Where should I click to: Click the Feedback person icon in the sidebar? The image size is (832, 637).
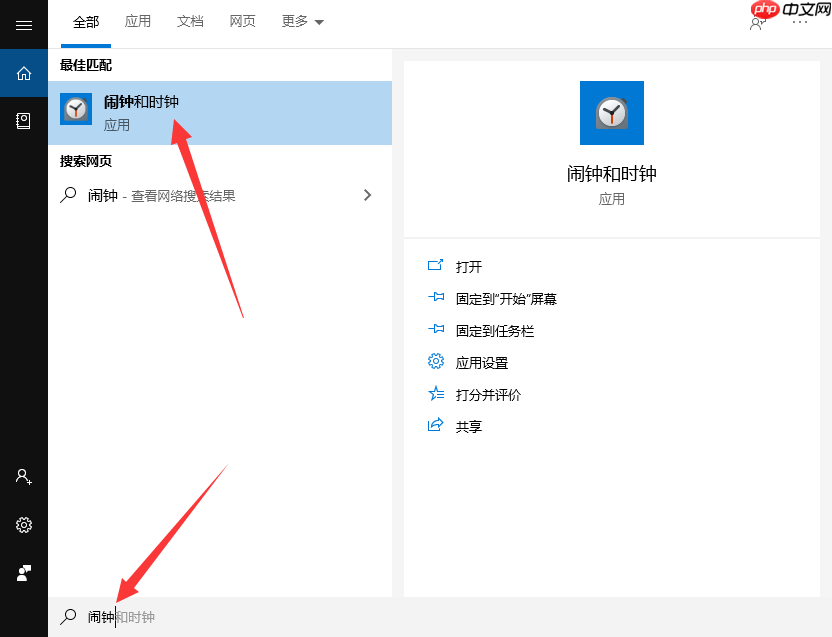[x=24, y=573]
